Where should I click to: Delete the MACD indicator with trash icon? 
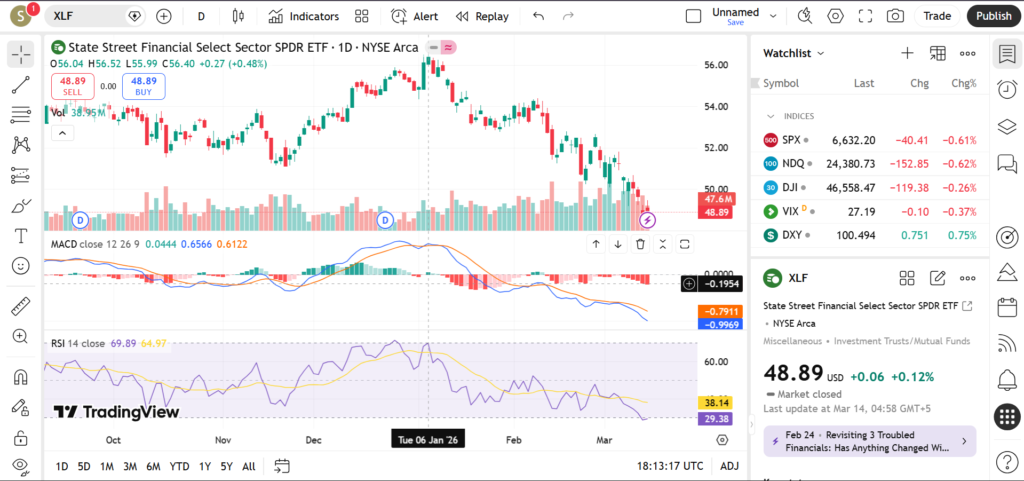click(640, 244)
